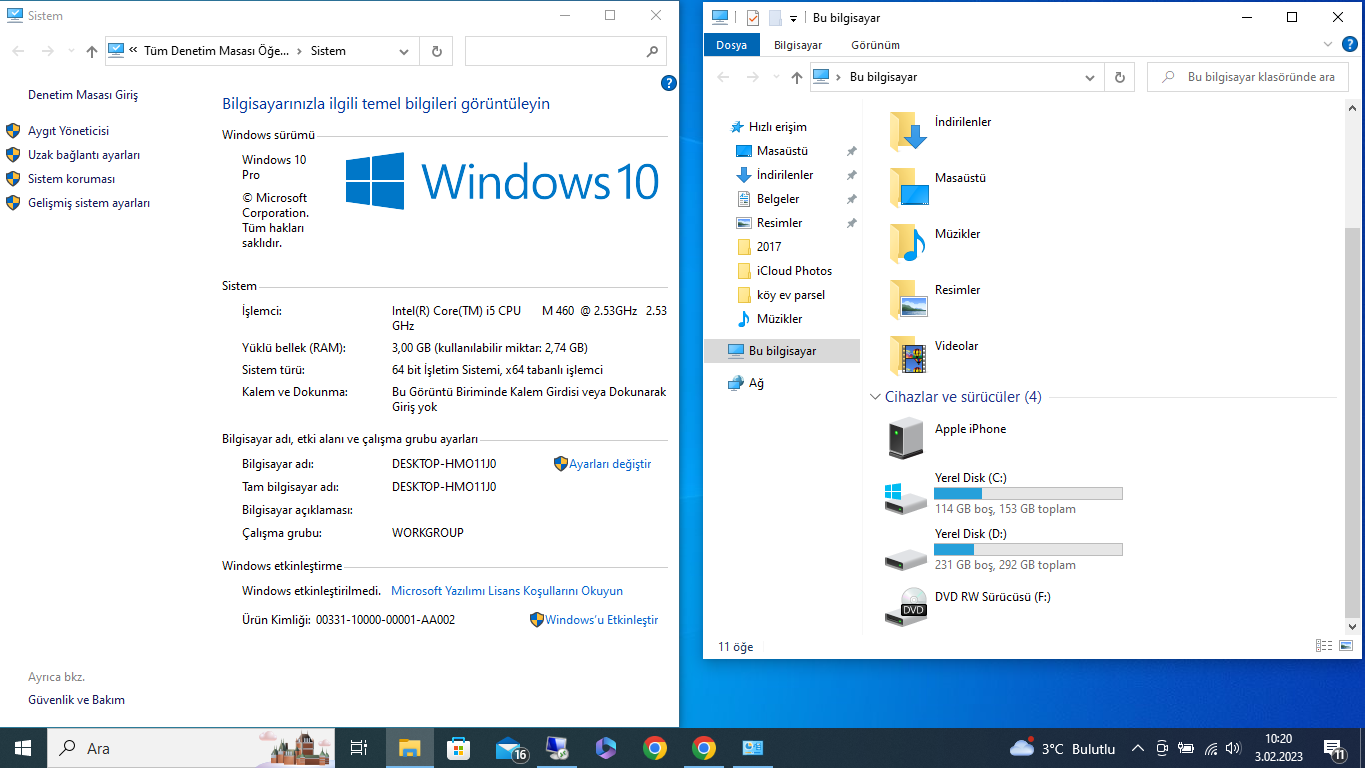The width and height of the screenshot is (1365, 768).
Task: Open the Apple iPhone device icon
Action: click(907, 438)
